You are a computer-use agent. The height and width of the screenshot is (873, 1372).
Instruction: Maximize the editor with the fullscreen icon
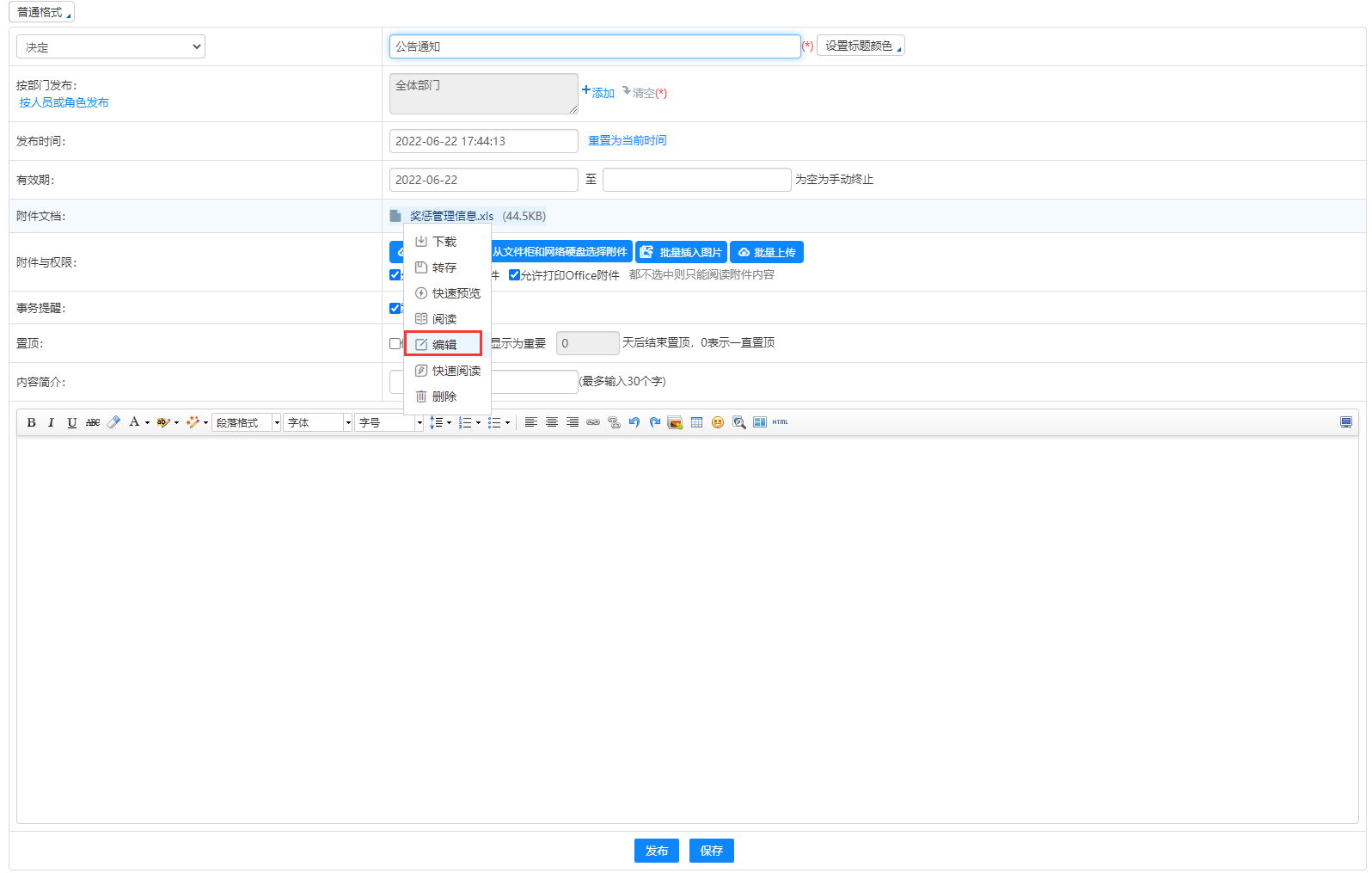1345,422
